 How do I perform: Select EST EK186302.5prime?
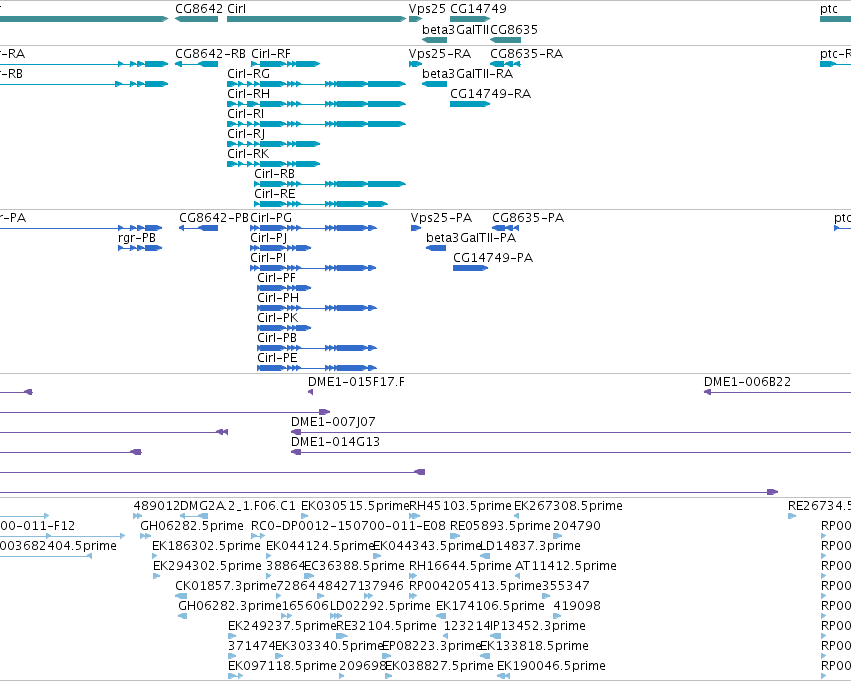pyautogui.click(x=155, y=556)
